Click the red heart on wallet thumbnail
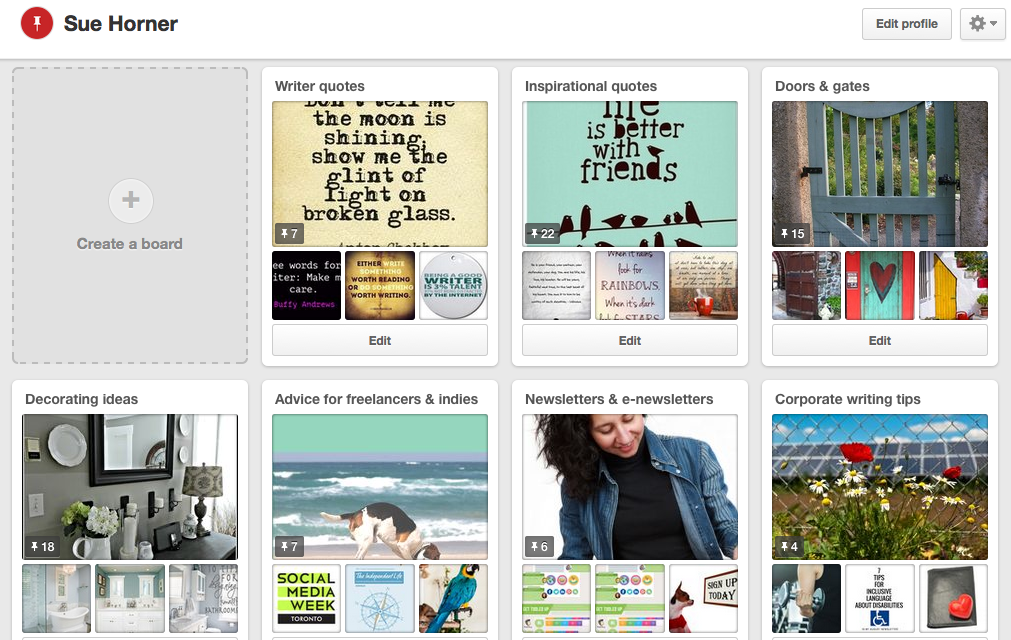The width and height of the screenshot is (1011, 640). click(954, 599)
